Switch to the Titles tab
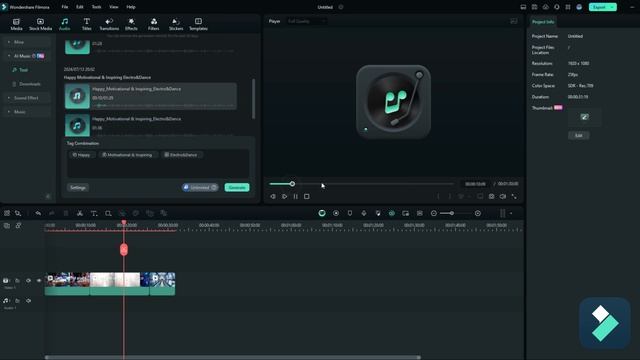 pyautogui.click(x=87, y=24)
